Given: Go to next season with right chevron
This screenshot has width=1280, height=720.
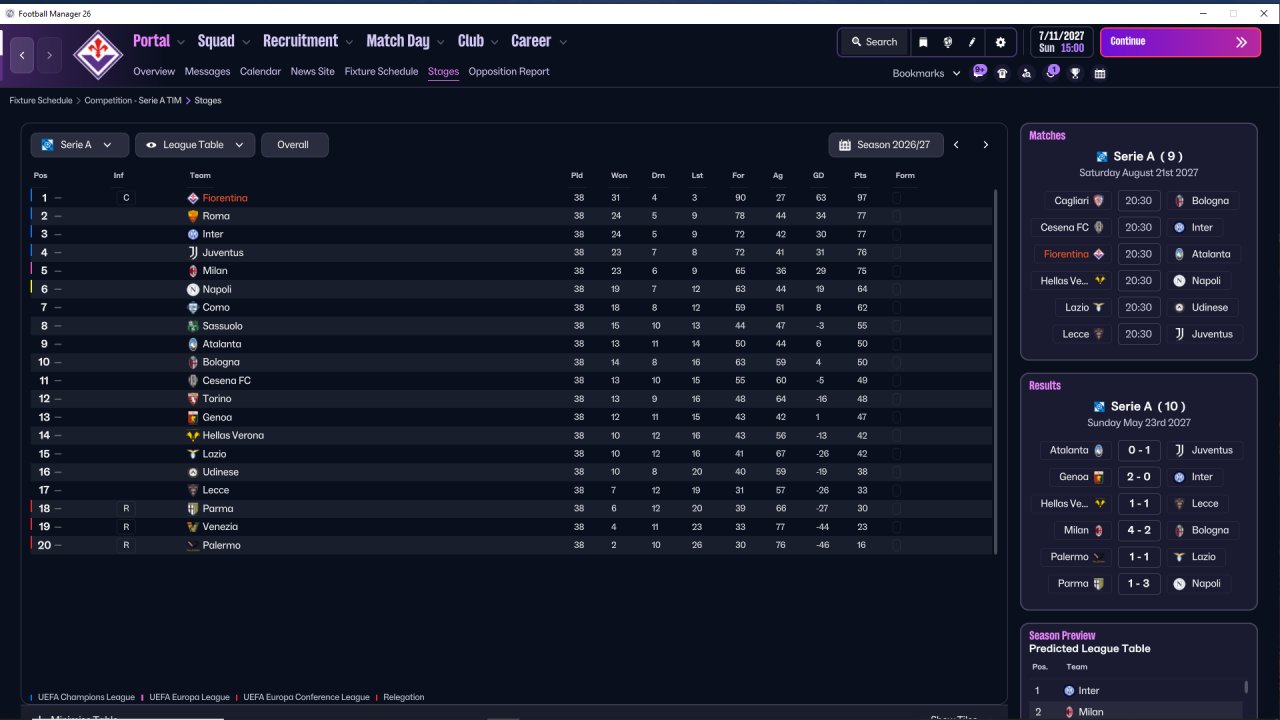Looking at the screenshot, I should tap(985, 145).
